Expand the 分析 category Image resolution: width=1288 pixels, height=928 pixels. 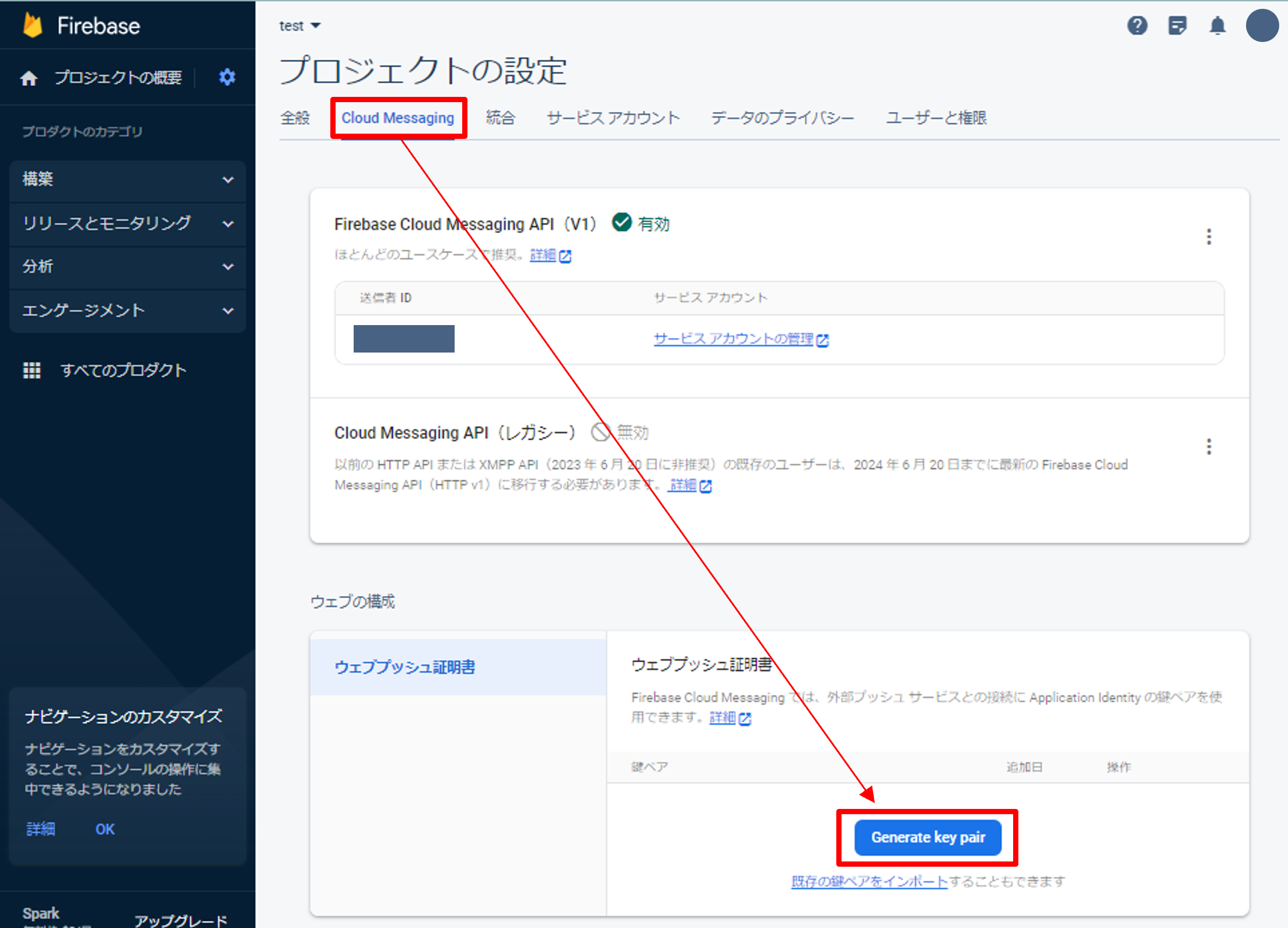point(128,267)
